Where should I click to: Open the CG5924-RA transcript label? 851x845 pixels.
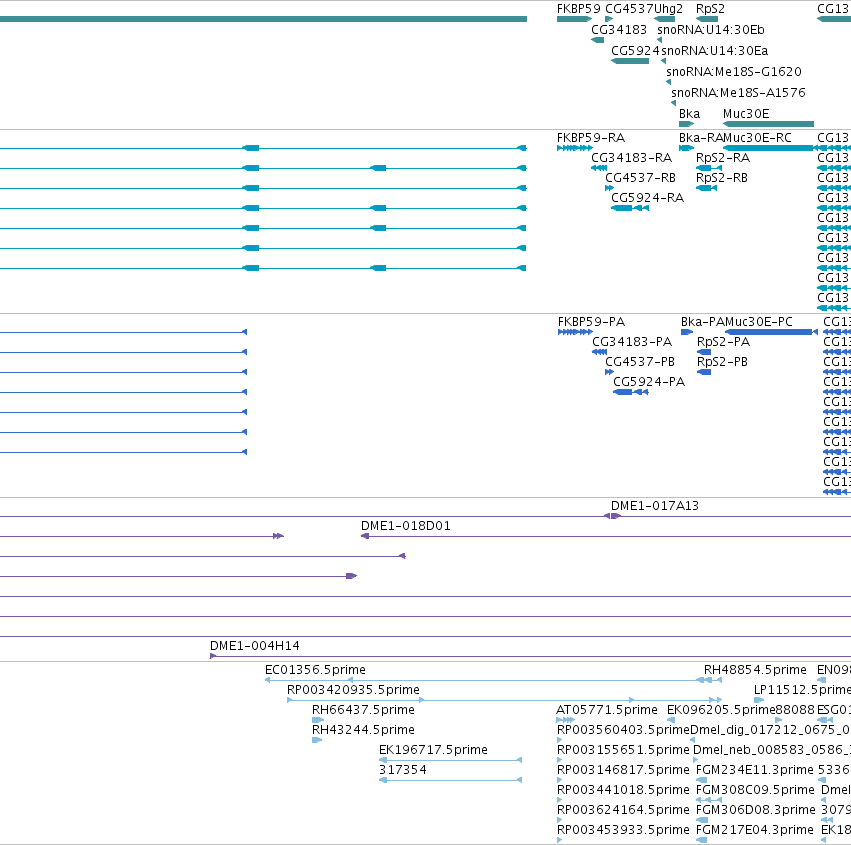point(647,198)
